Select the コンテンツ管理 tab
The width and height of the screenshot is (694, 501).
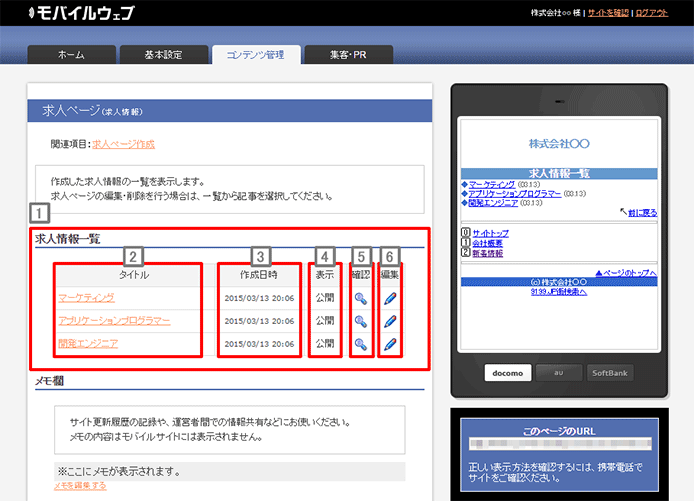pos(256,55)
